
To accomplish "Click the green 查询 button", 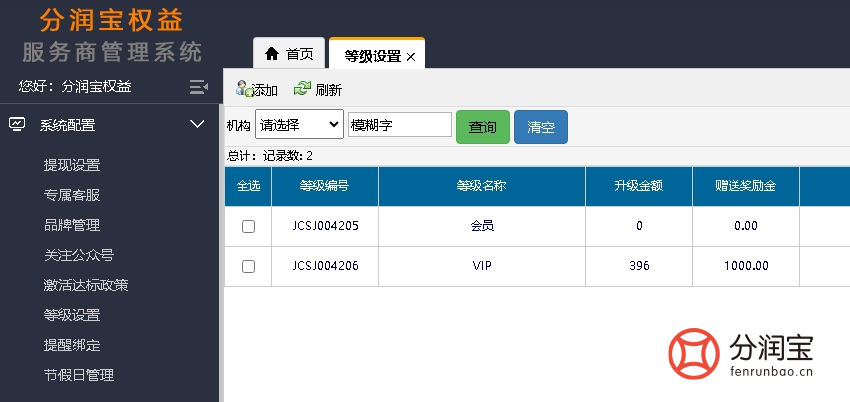I will tap(483, 127).
